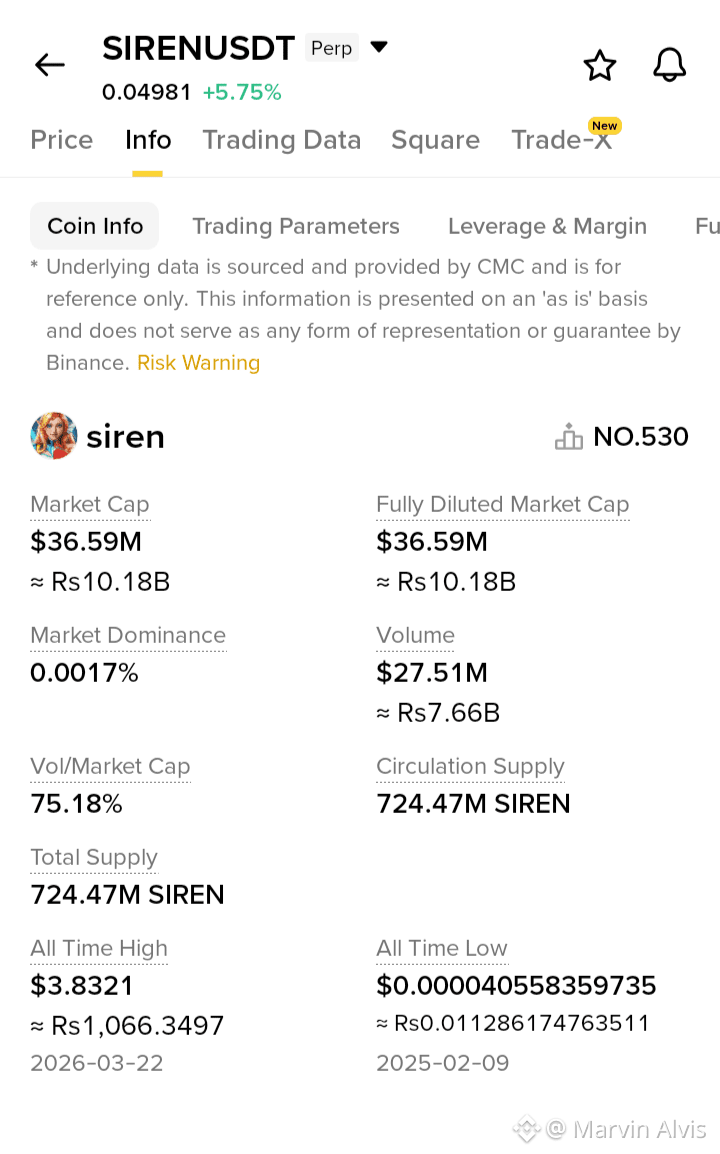Tap the Circulation Supply label
The image size is (720, 1154).
point(470,766)
